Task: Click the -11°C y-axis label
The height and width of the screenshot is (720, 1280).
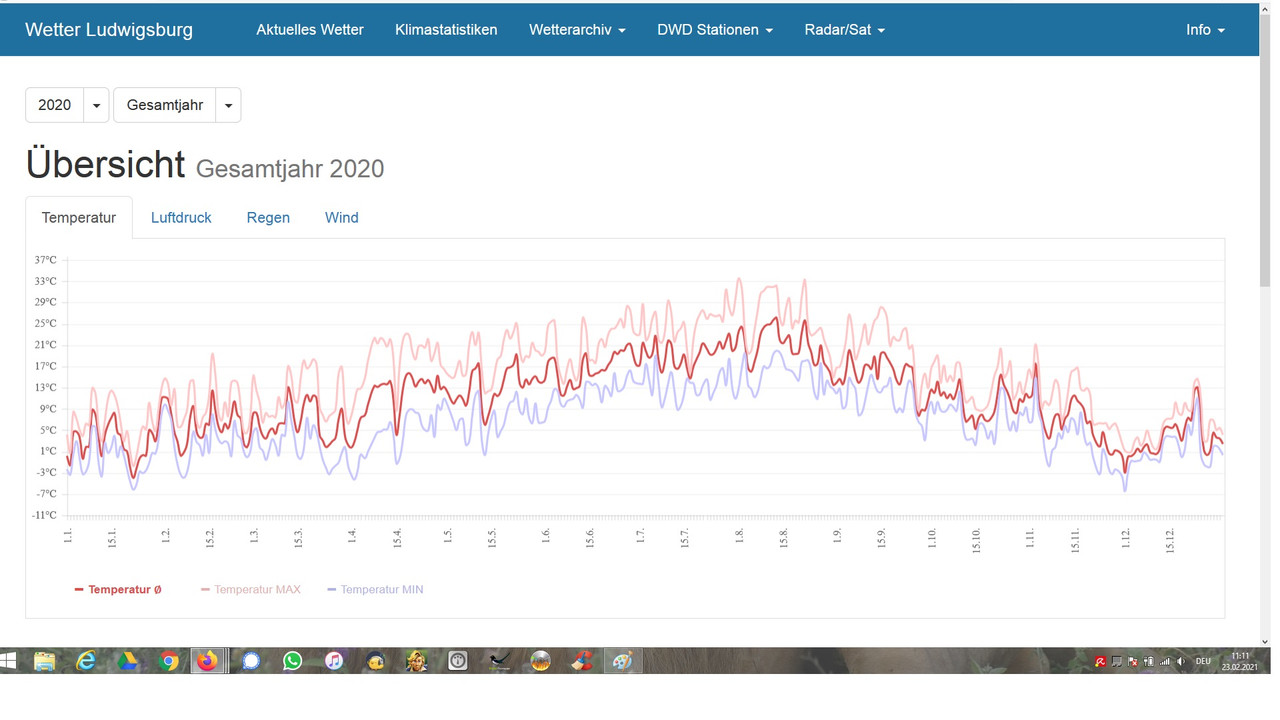Action: pos(45,515)
